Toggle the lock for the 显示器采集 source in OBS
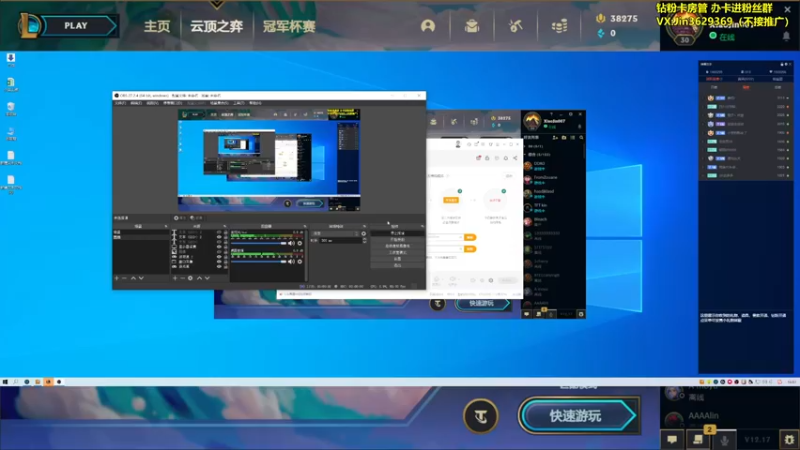Viewport: 800px width, 450px height. [x=226, y=246]
